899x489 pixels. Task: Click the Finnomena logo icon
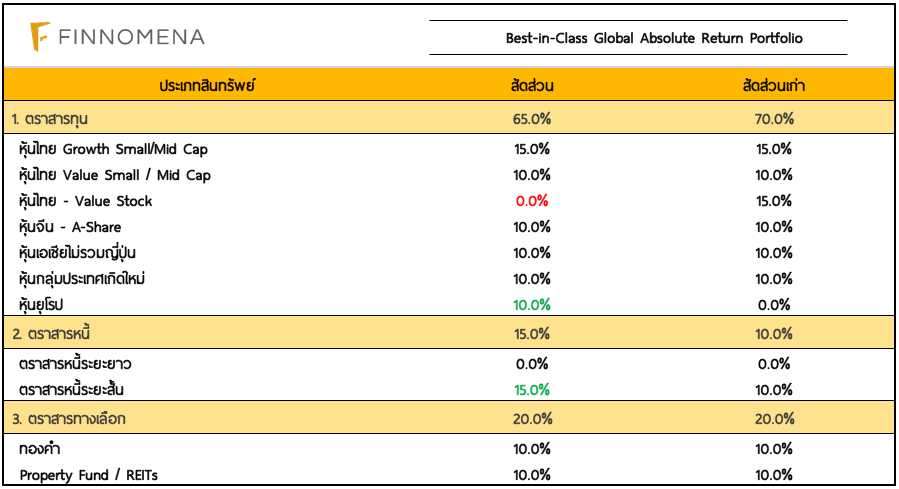(39, 37)
